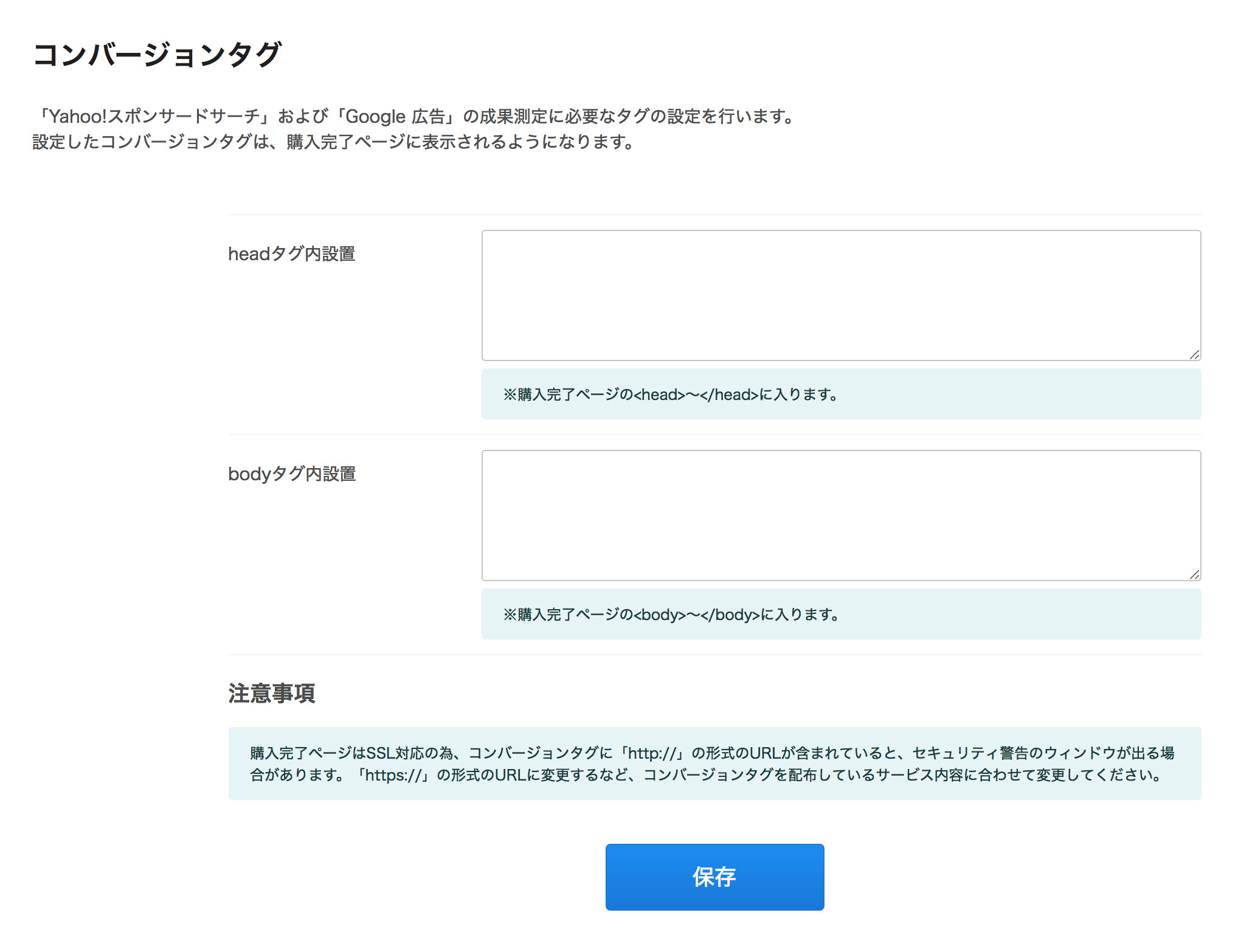Grab the body textarea resize handle
The height and width of the screenshot is (952, 1255).
tap(1194, 574)
